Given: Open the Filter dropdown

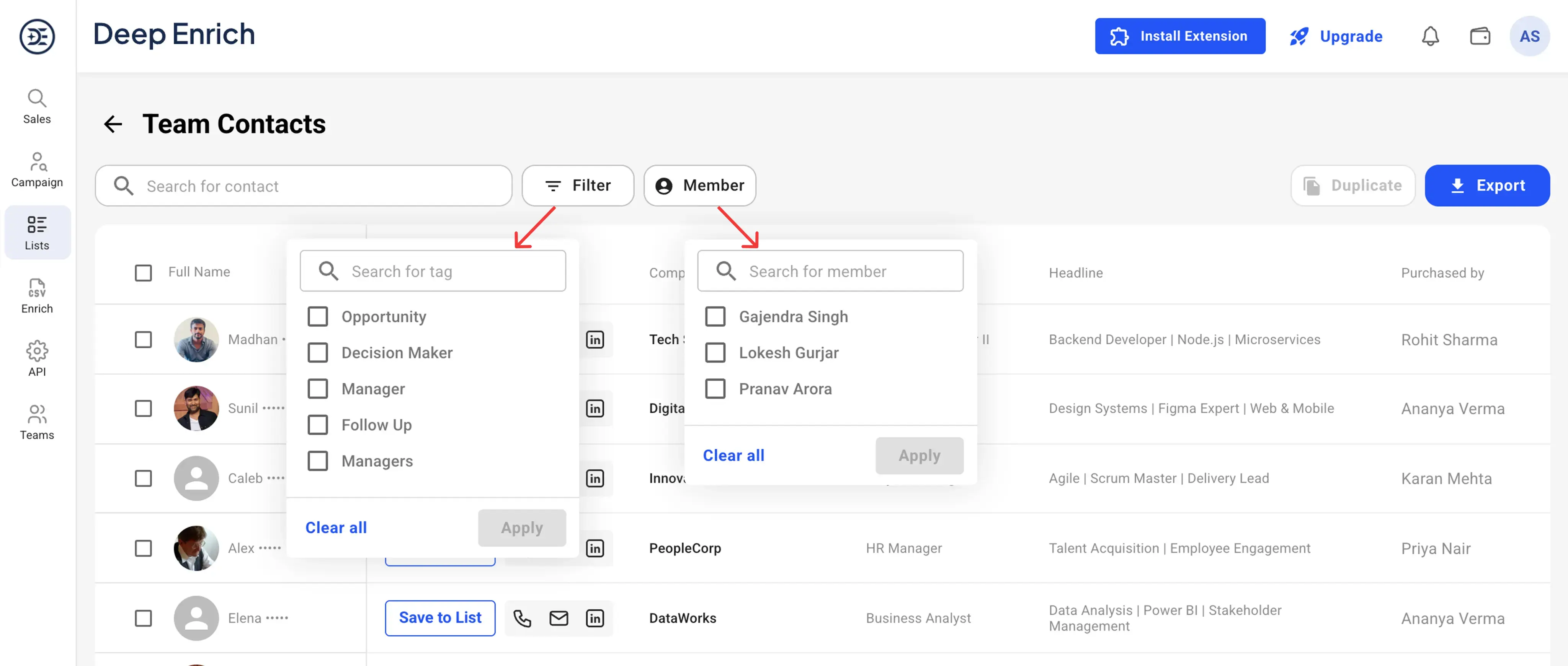Looking at the screenshot, I should (x=578, y=186).
